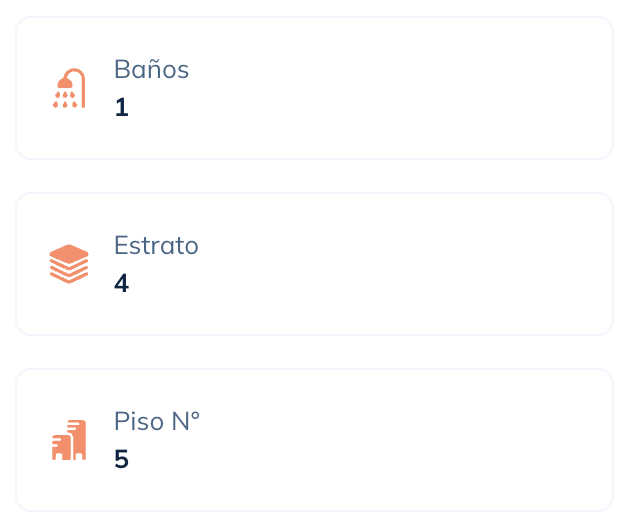
Task: Select the value 1 under Baños
Action: [x=121, y=107]
